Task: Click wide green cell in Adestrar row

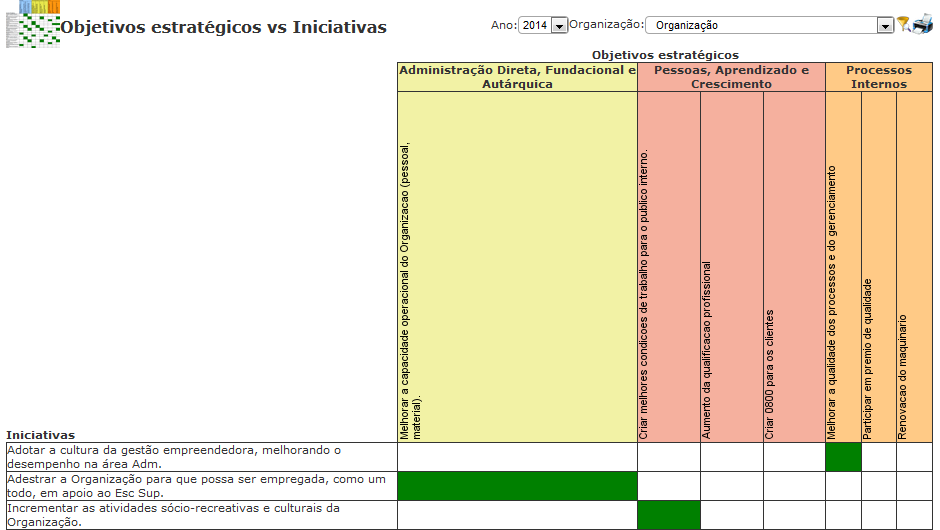Action: [517, 486]
